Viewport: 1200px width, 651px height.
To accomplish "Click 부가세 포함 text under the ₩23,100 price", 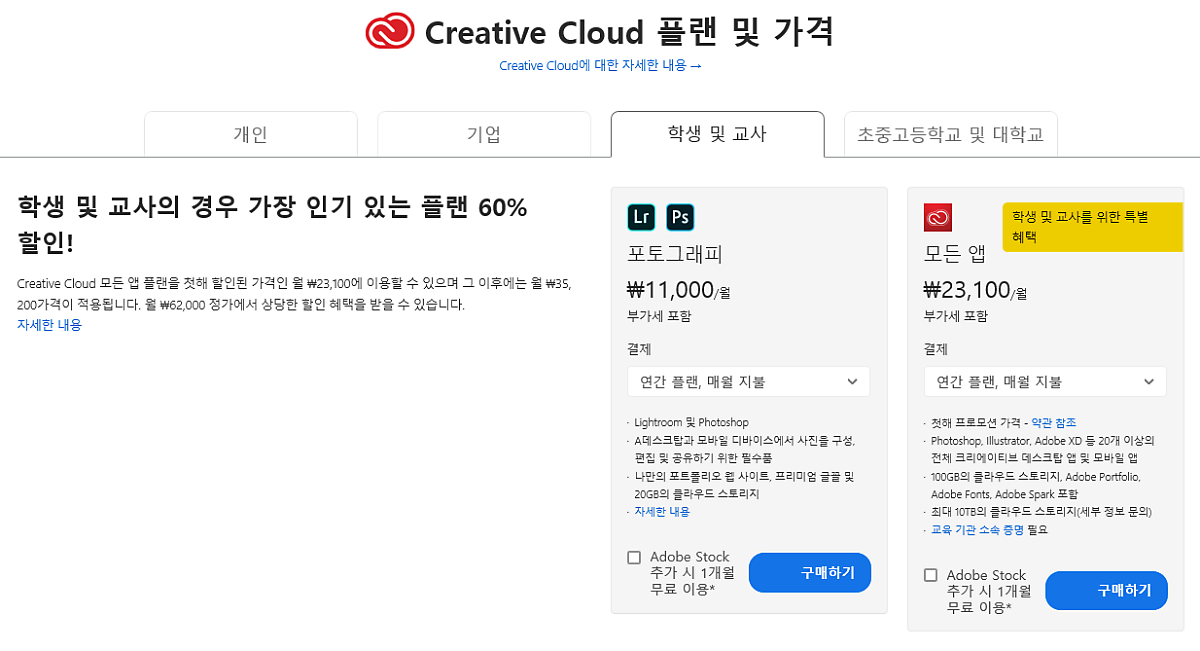I will click(x=955, y=316).
